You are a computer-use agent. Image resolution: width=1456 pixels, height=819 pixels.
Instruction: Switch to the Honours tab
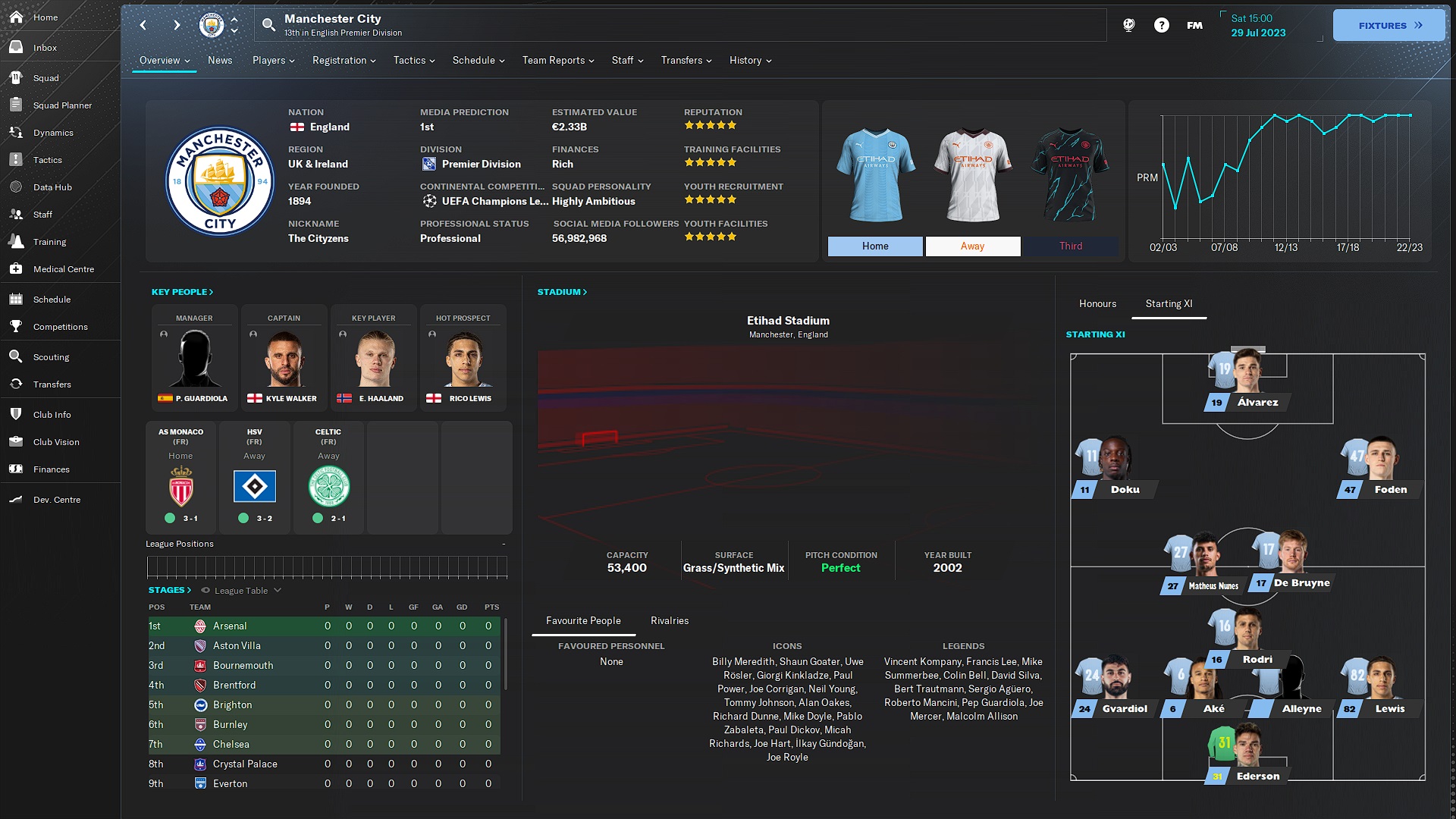[x=1097, y=303]
